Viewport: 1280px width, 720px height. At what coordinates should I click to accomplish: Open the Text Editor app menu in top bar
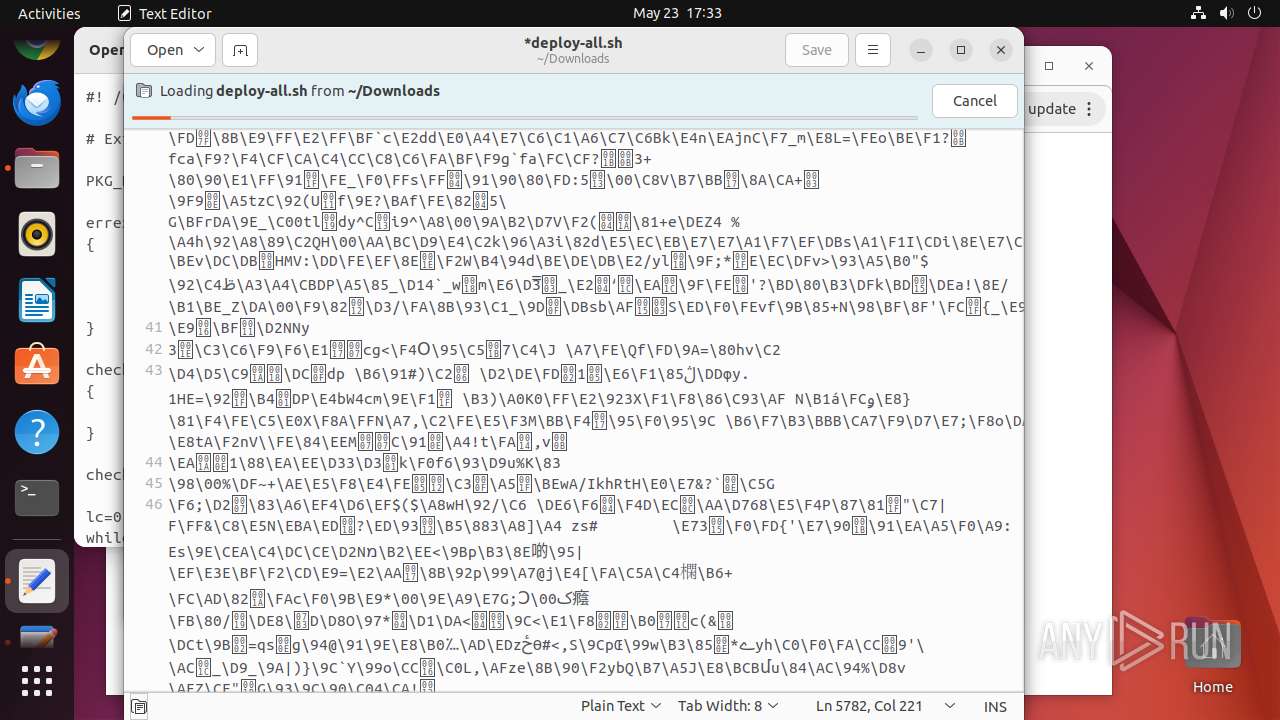pos(165,13)
